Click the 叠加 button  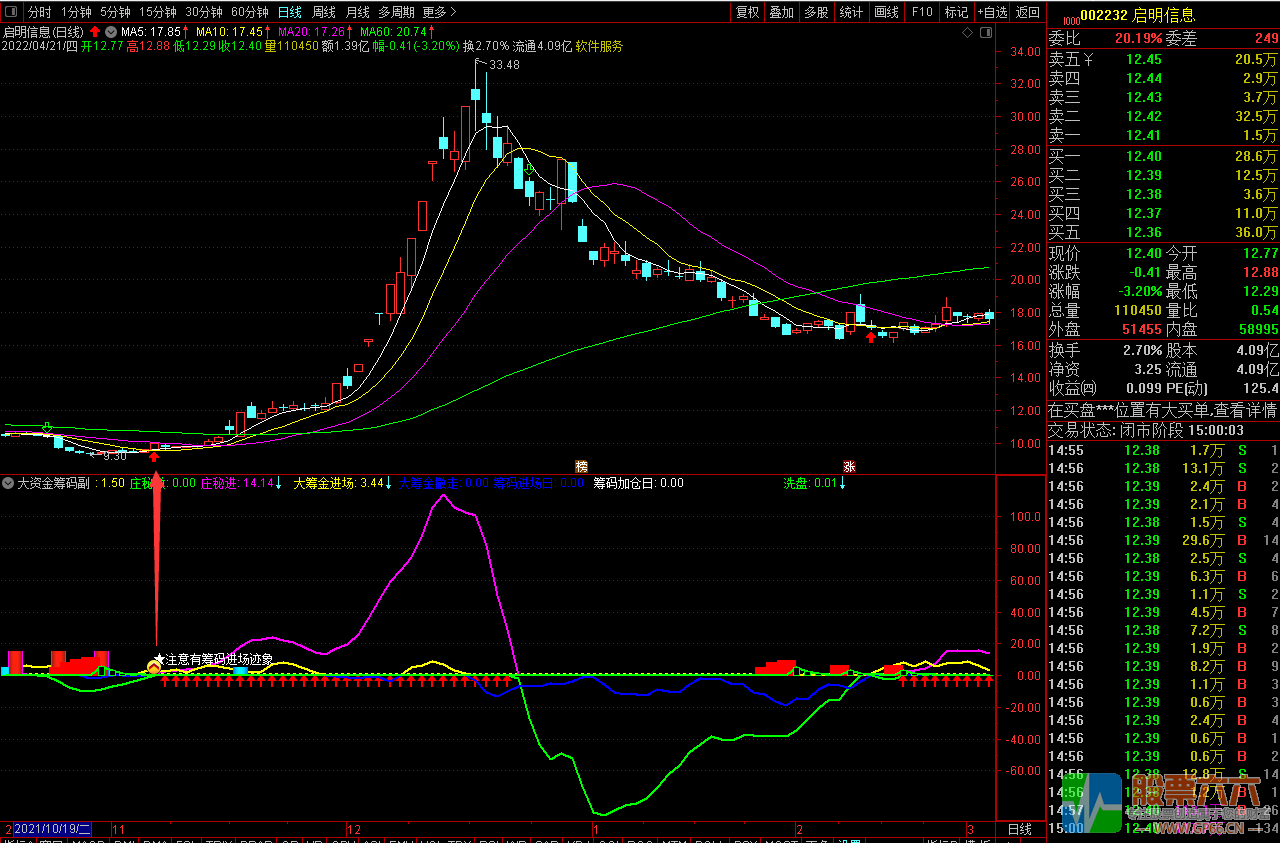781,12
